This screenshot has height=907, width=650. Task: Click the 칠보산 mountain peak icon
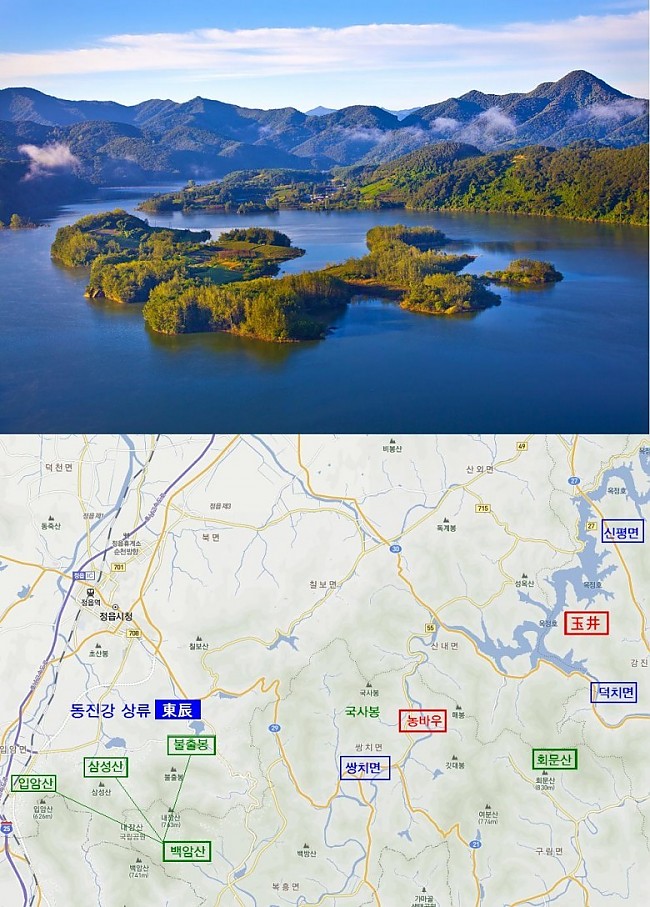pyautogui.click(x=198, y=639)
